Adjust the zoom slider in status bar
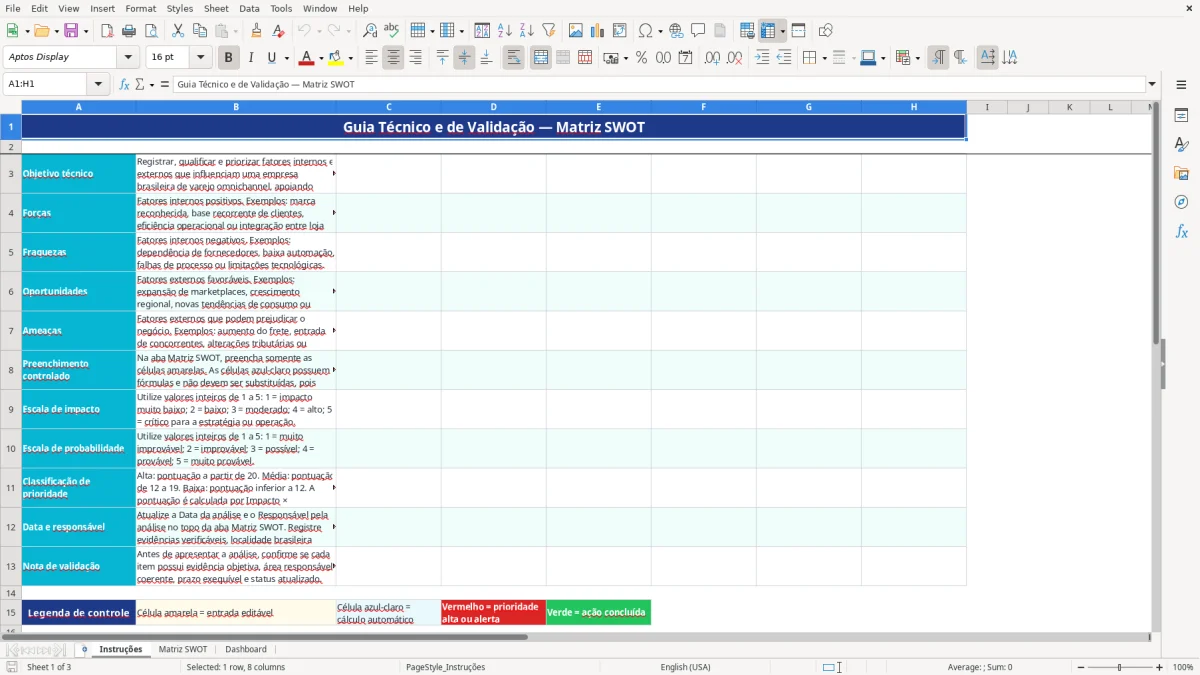This screenshot has width=1200, height=675. tap(1119, 667)
